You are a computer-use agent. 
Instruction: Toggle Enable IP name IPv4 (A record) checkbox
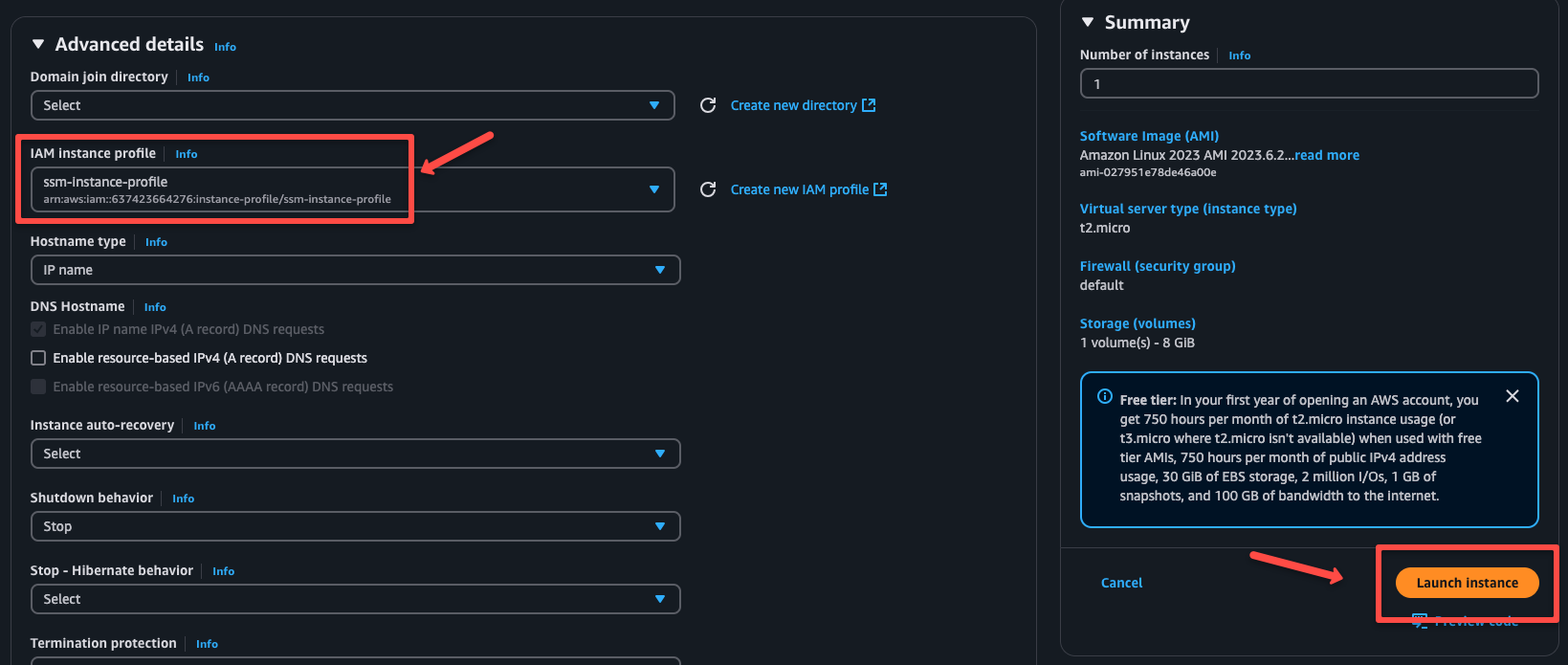coord(38,329)
